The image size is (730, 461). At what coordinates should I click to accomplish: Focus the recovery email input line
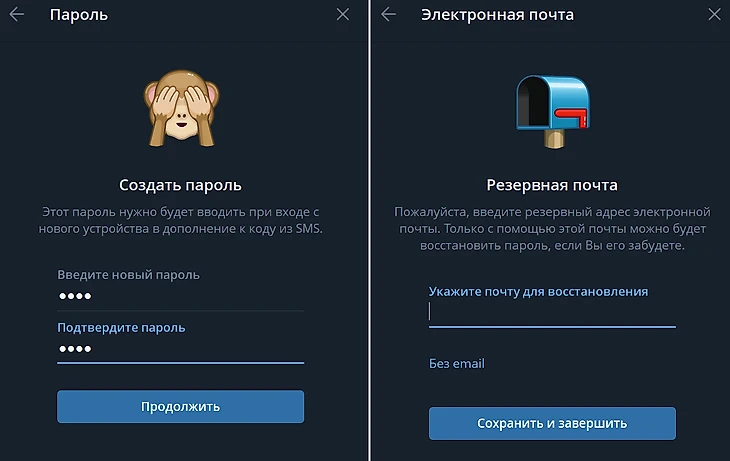pyautogui.click(x=552, y=312)
